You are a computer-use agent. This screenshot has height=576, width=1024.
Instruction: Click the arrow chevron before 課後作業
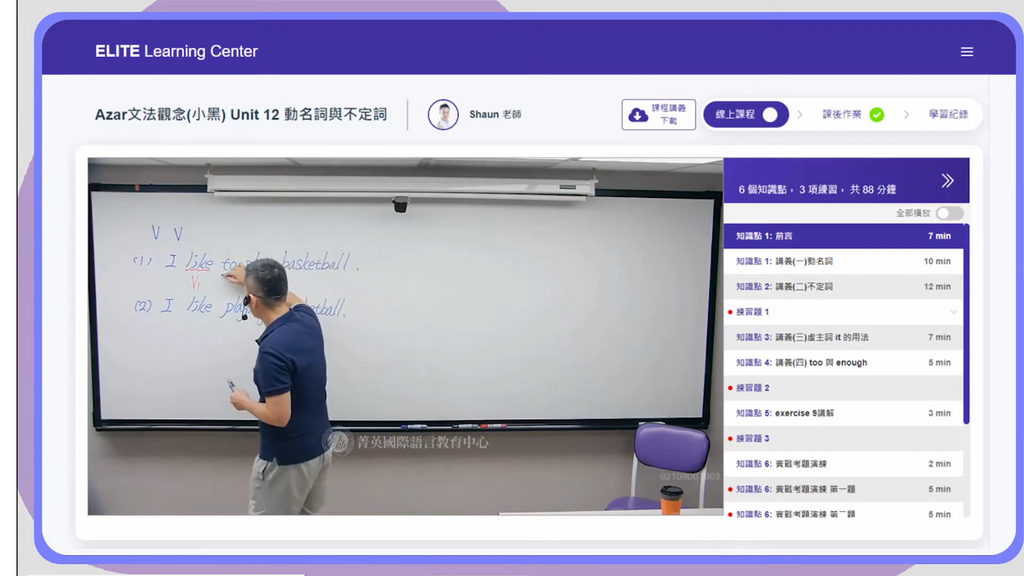(799, 115)
